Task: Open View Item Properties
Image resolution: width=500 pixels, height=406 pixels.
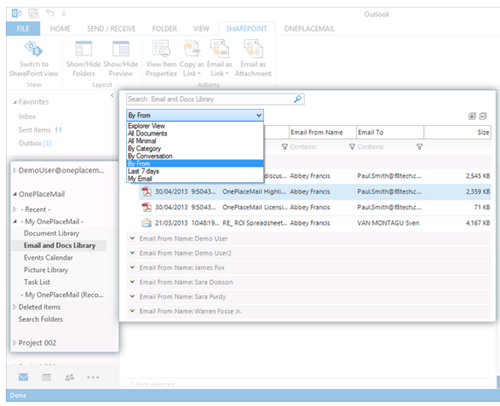Action: click(161, 59)
